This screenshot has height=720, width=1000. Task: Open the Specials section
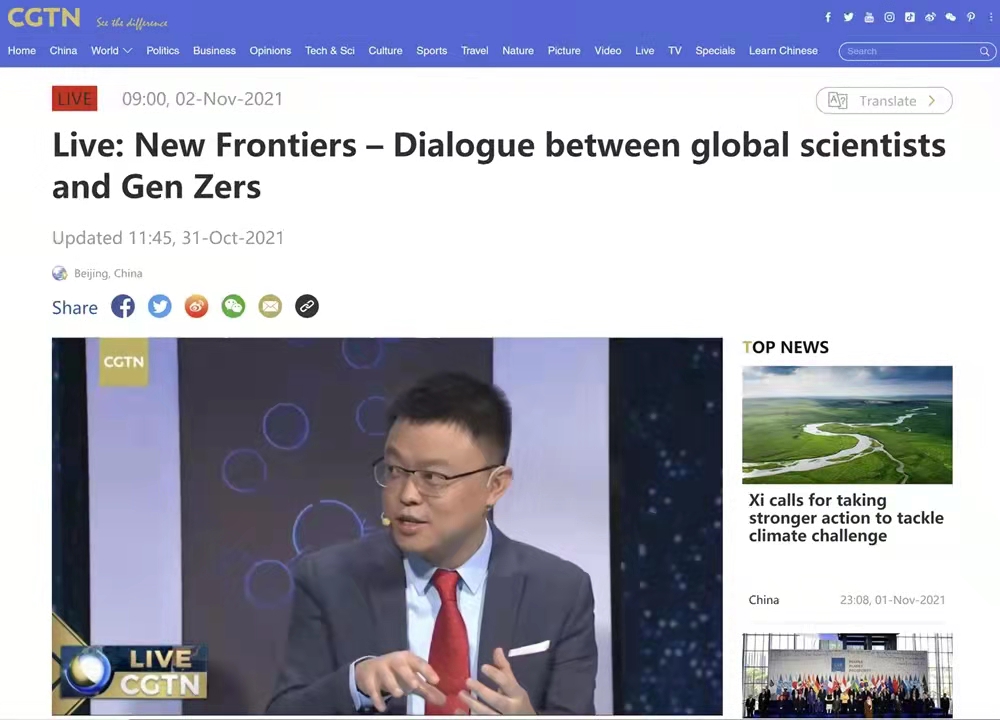[x=715, y=51]
